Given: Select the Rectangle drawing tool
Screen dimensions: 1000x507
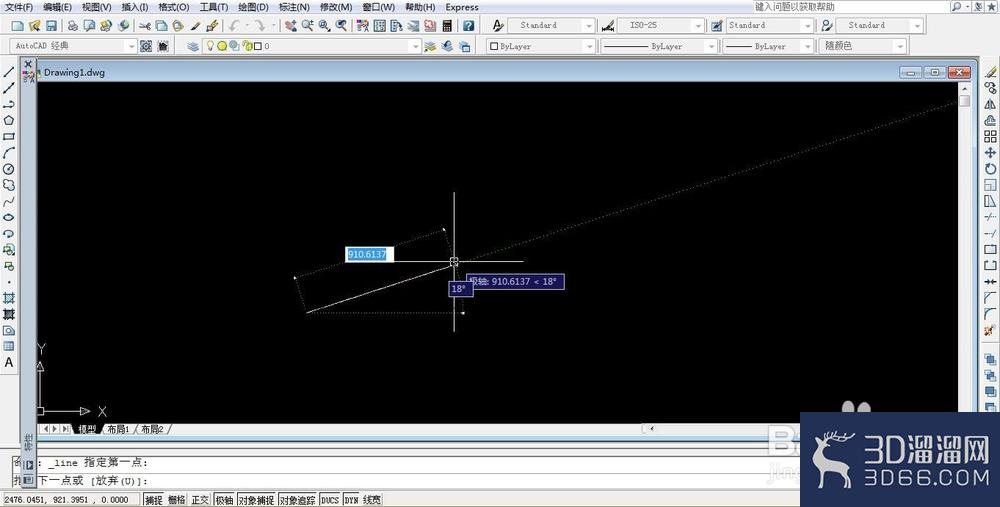Looking at the screenshot, I should pos(9,136).
